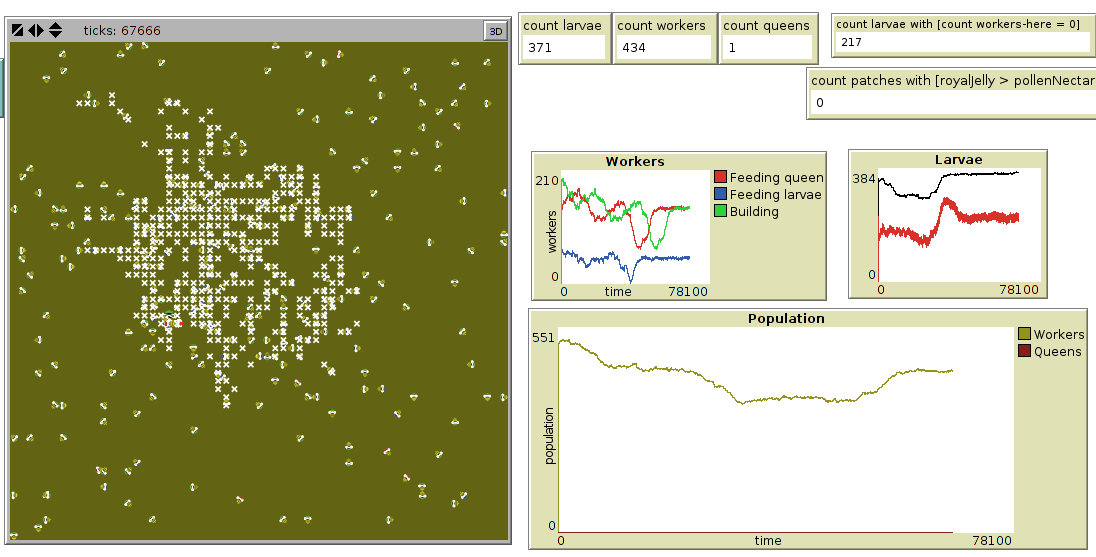Select the count workers monitor value
Image resolution: width=1096 pixels, height=557 pixels.
coord(664,47)
